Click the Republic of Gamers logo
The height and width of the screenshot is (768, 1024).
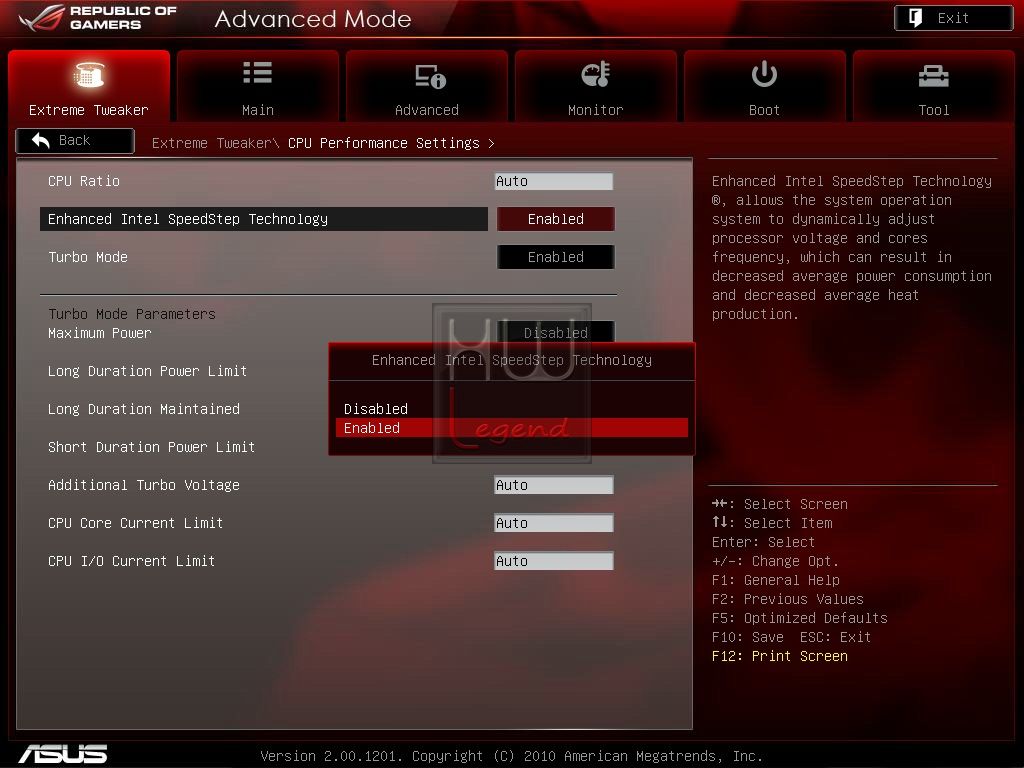pos(98,18)
